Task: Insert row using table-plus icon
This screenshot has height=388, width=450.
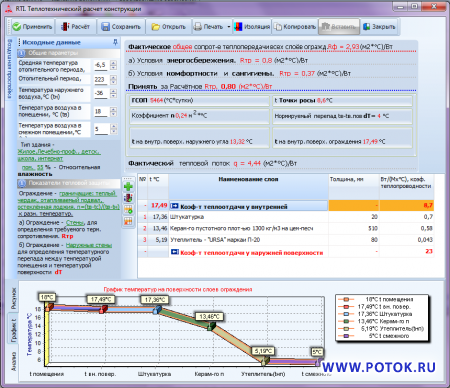Action: (128, 209)
